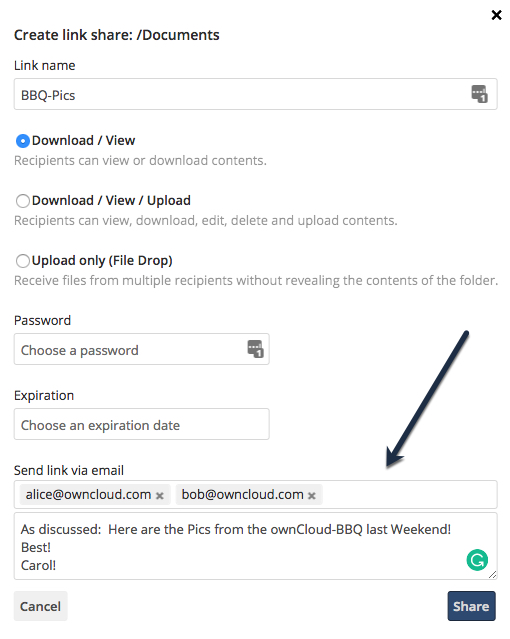
Task: Select the bob@owncloud.com email tag
Action: tap(243, 495)
